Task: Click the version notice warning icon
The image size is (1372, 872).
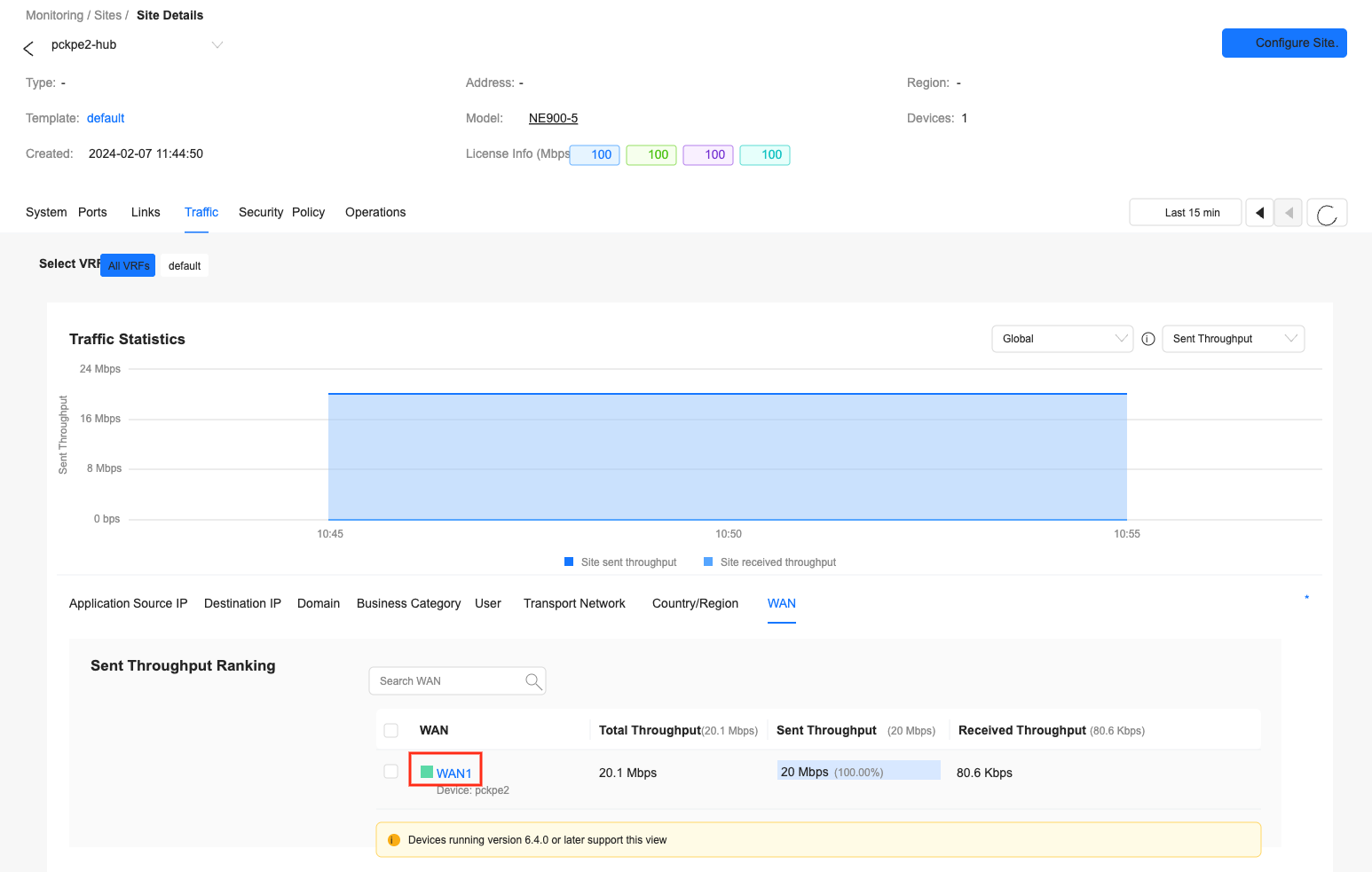Action: (394, 840)
